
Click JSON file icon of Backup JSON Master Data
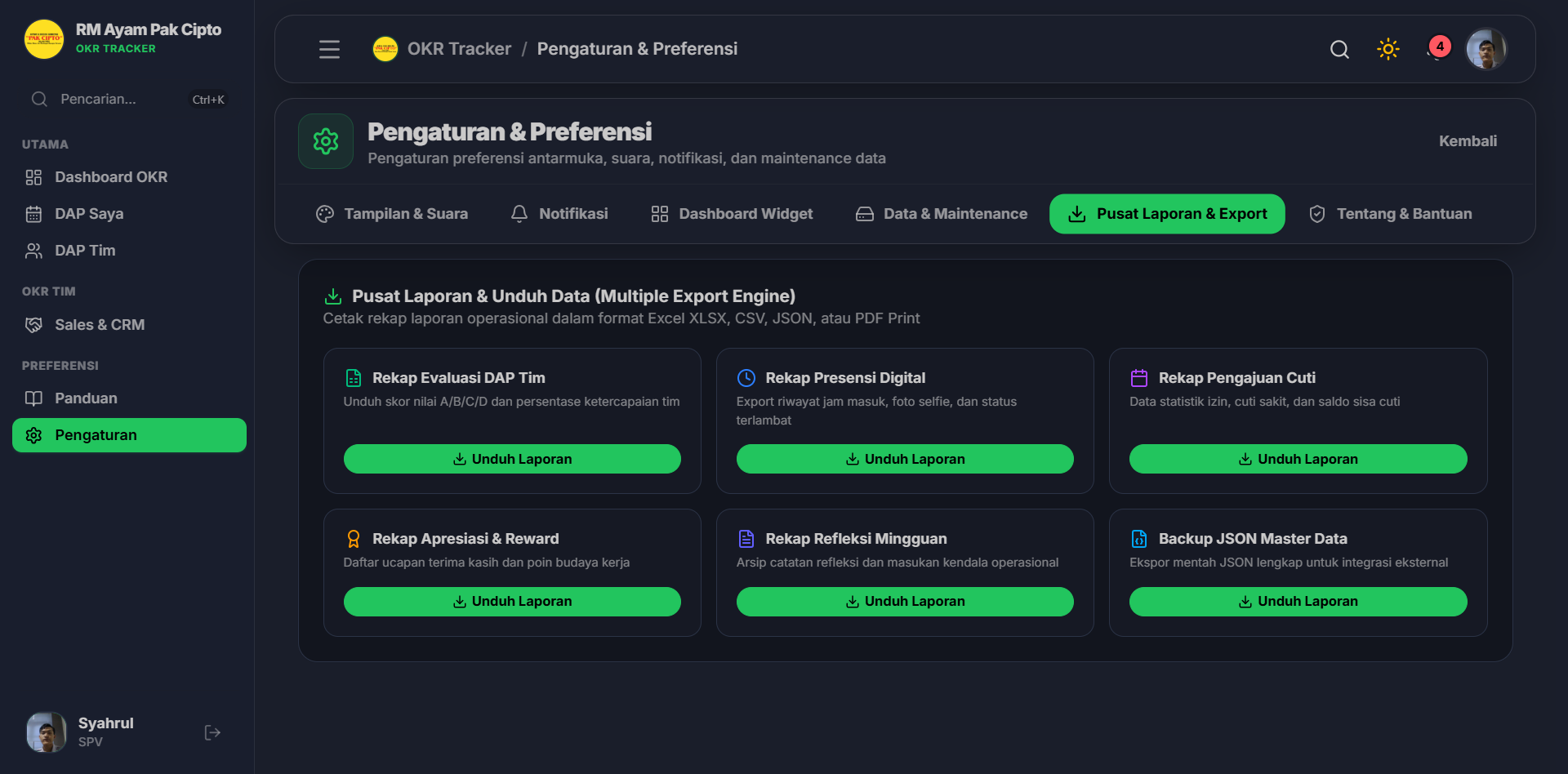click(x=1139, y=539)
